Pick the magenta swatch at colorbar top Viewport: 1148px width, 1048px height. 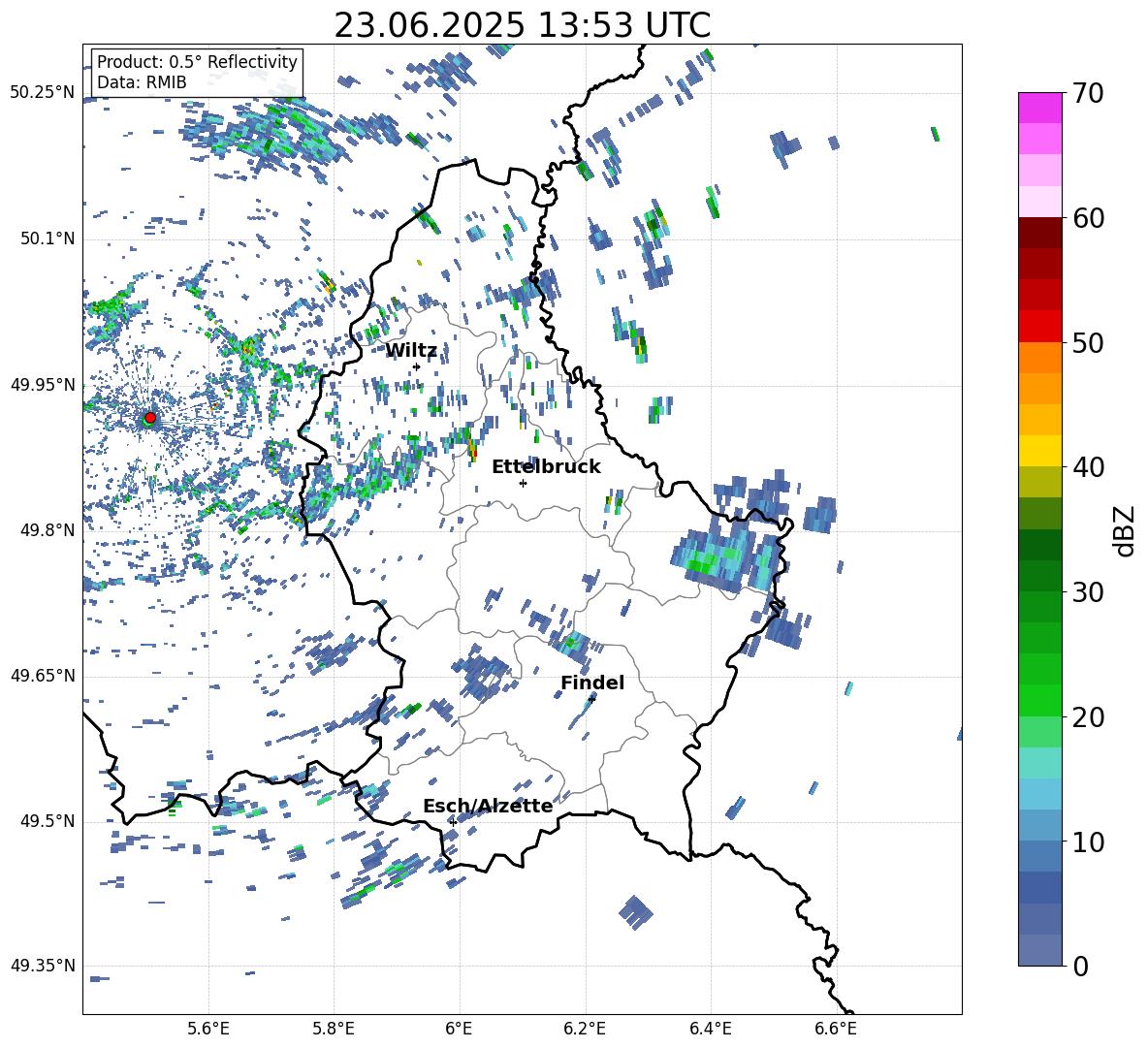pyautogui.click(x=1039, y=108)
